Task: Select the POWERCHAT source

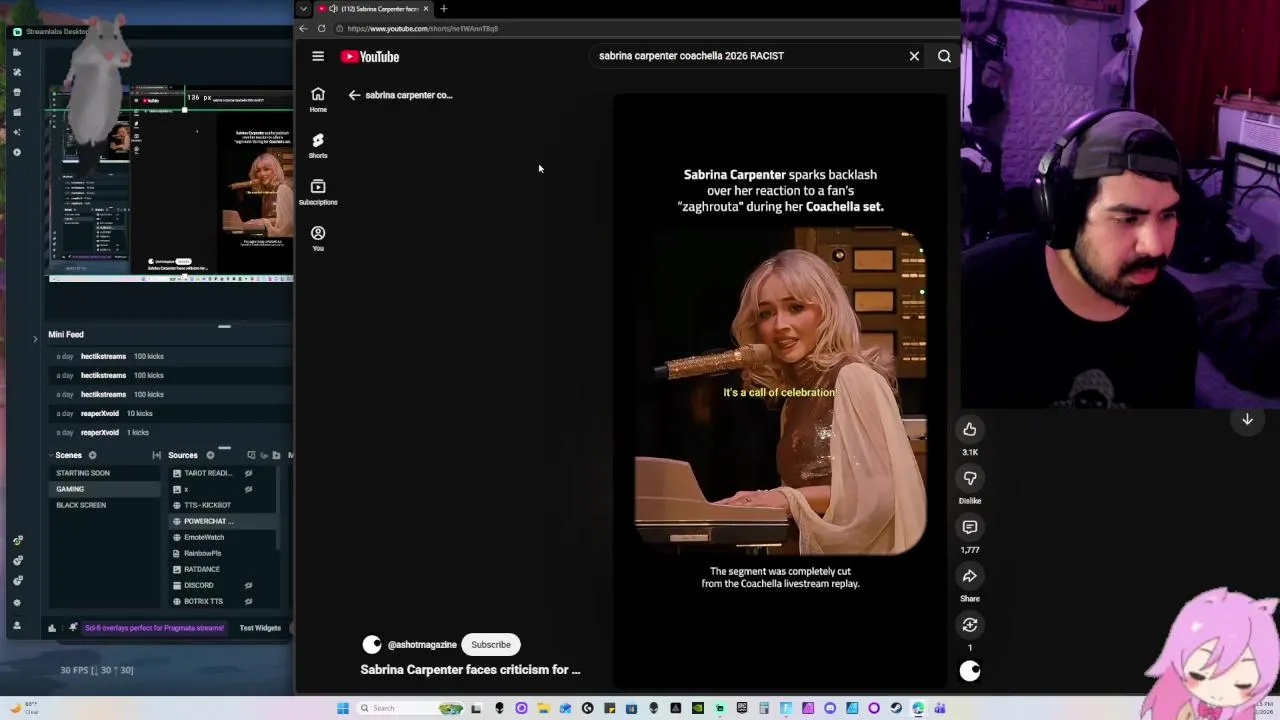Action: 208,521
